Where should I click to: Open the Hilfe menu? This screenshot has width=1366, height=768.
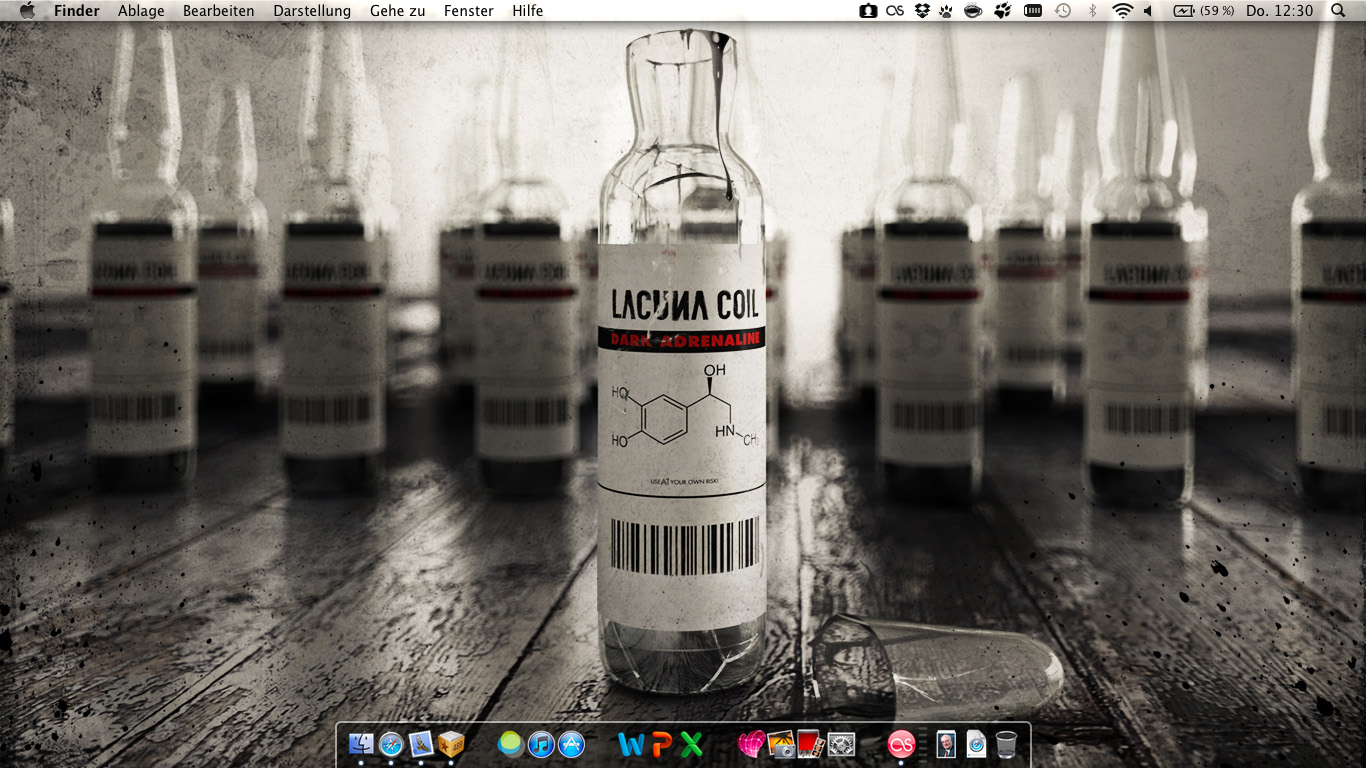pyautogui.click(x=528, y=11)
